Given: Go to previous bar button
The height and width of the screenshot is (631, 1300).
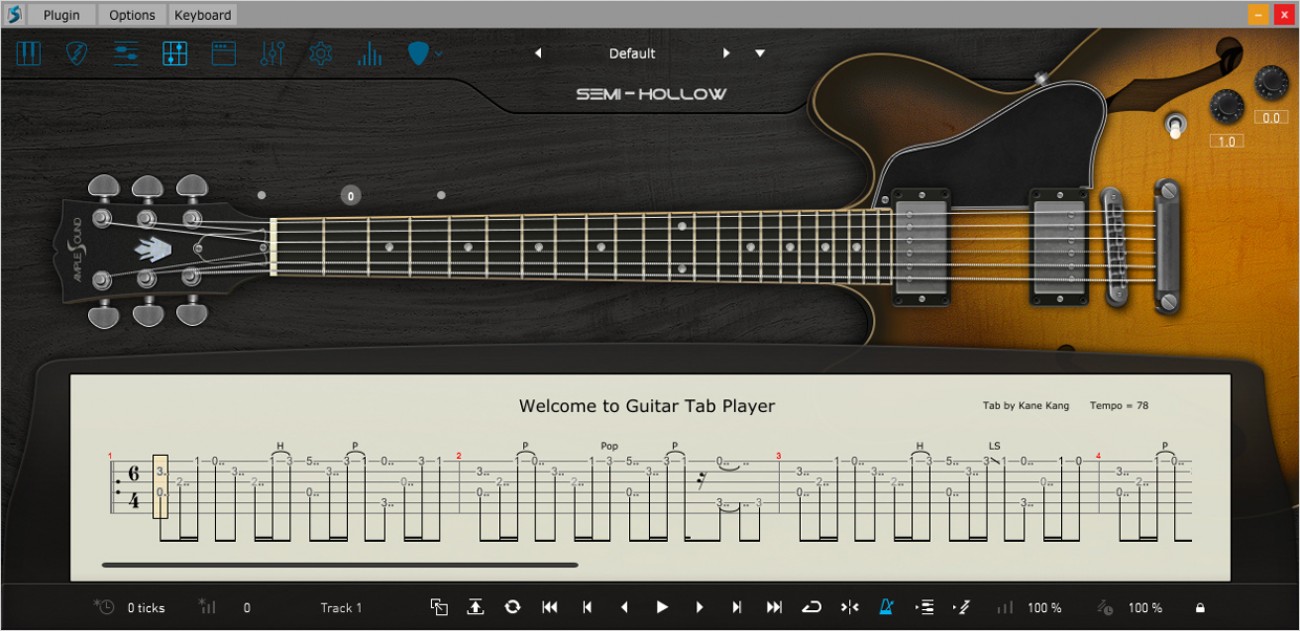Looking at the screenshot, I should (587, 607).
